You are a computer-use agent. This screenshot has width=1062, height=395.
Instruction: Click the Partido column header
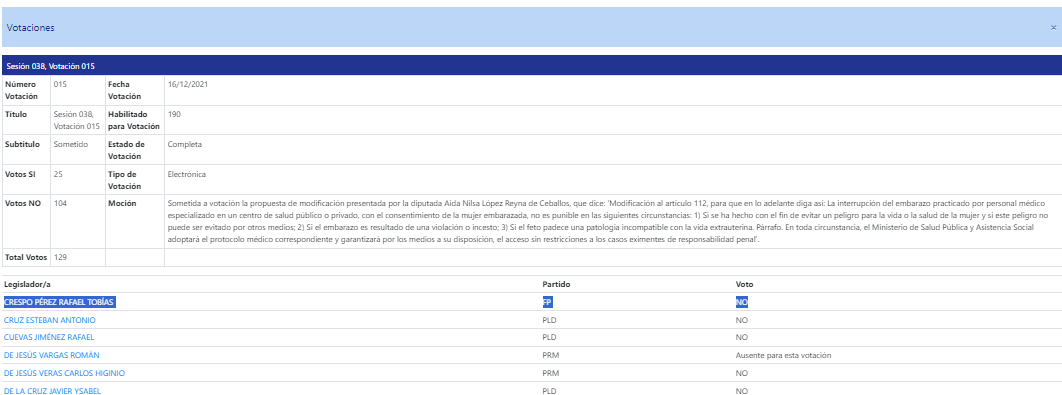pos(555,284)
